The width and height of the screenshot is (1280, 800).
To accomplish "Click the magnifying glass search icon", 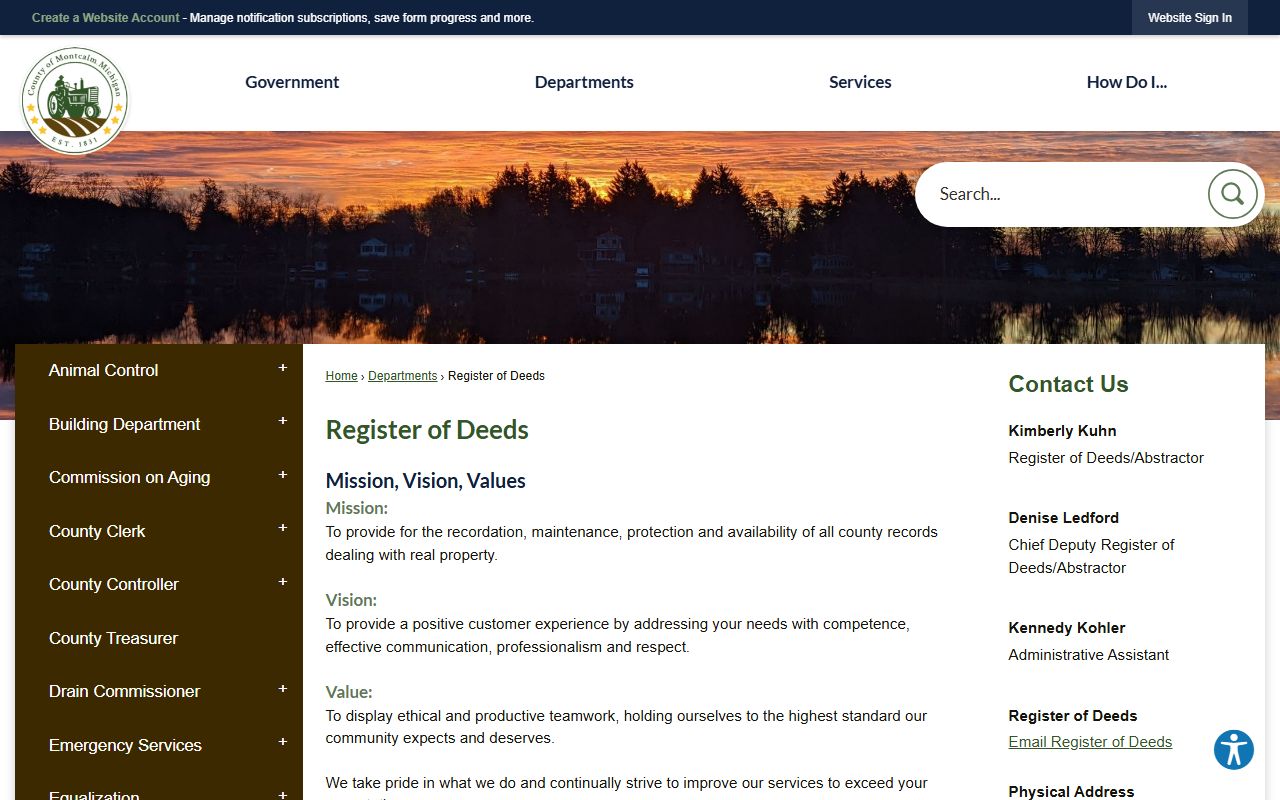I will (x=1232, y=194).
